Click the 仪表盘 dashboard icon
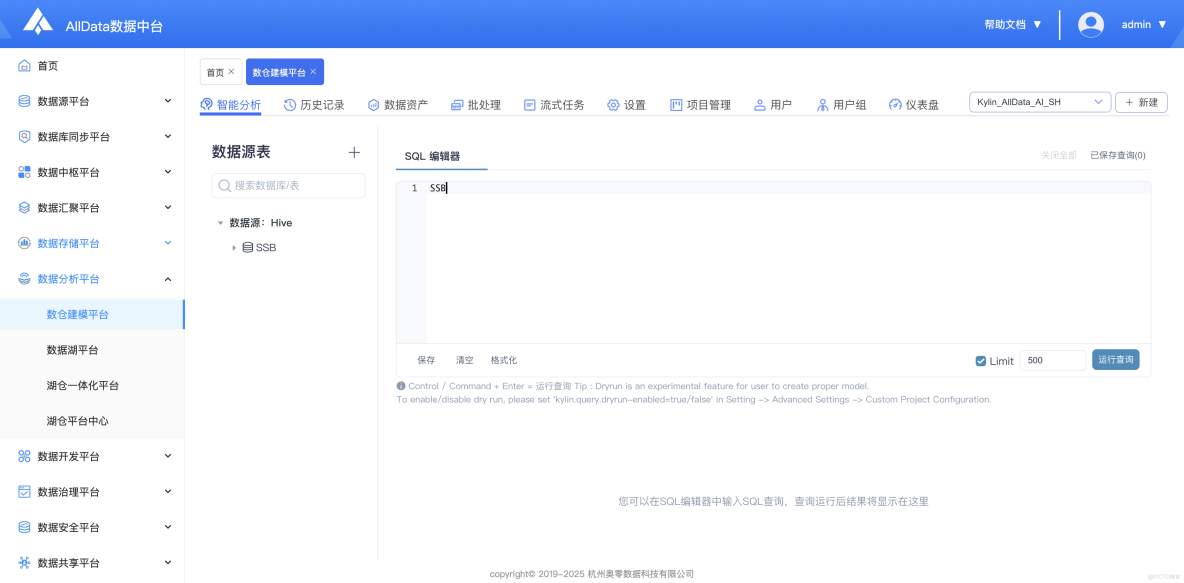The width and height of the screenshot is (1184, 583). 895,103
